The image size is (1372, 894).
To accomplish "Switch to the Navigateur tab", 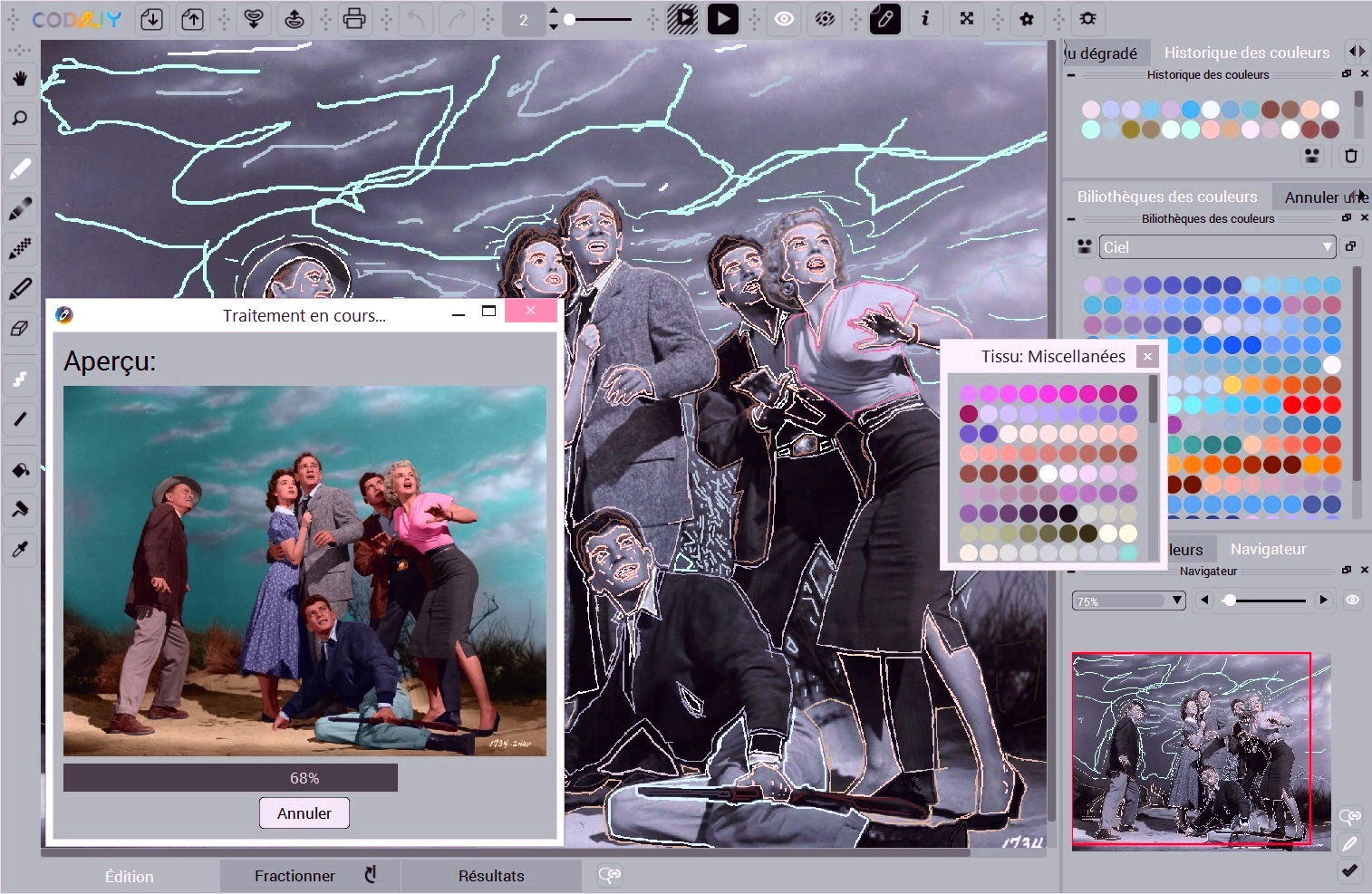I will (x=1268, y=549).
